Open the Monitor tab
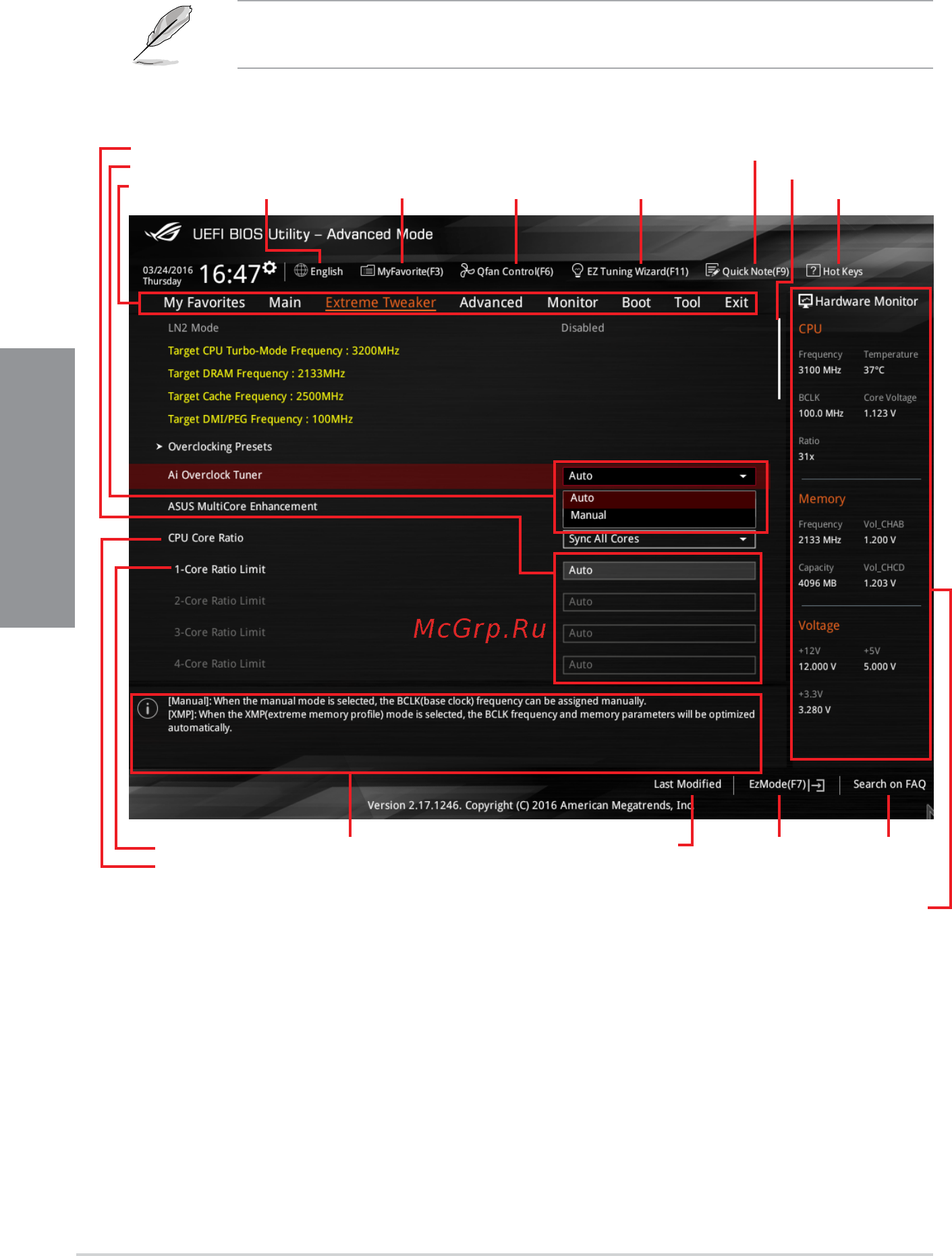Screen dimensions: 952x1256 (572, 303)
